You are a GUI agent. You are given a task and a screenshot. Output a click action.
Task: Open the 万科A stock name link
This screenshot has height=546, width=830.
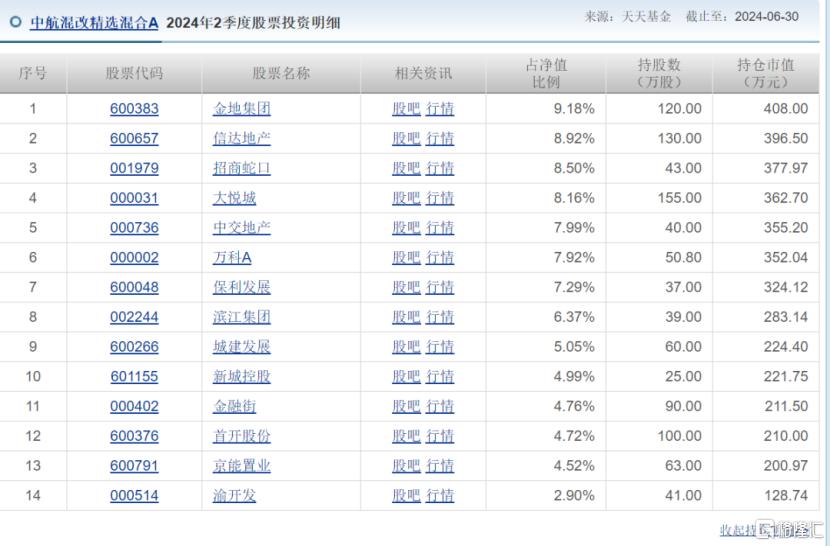232,257
